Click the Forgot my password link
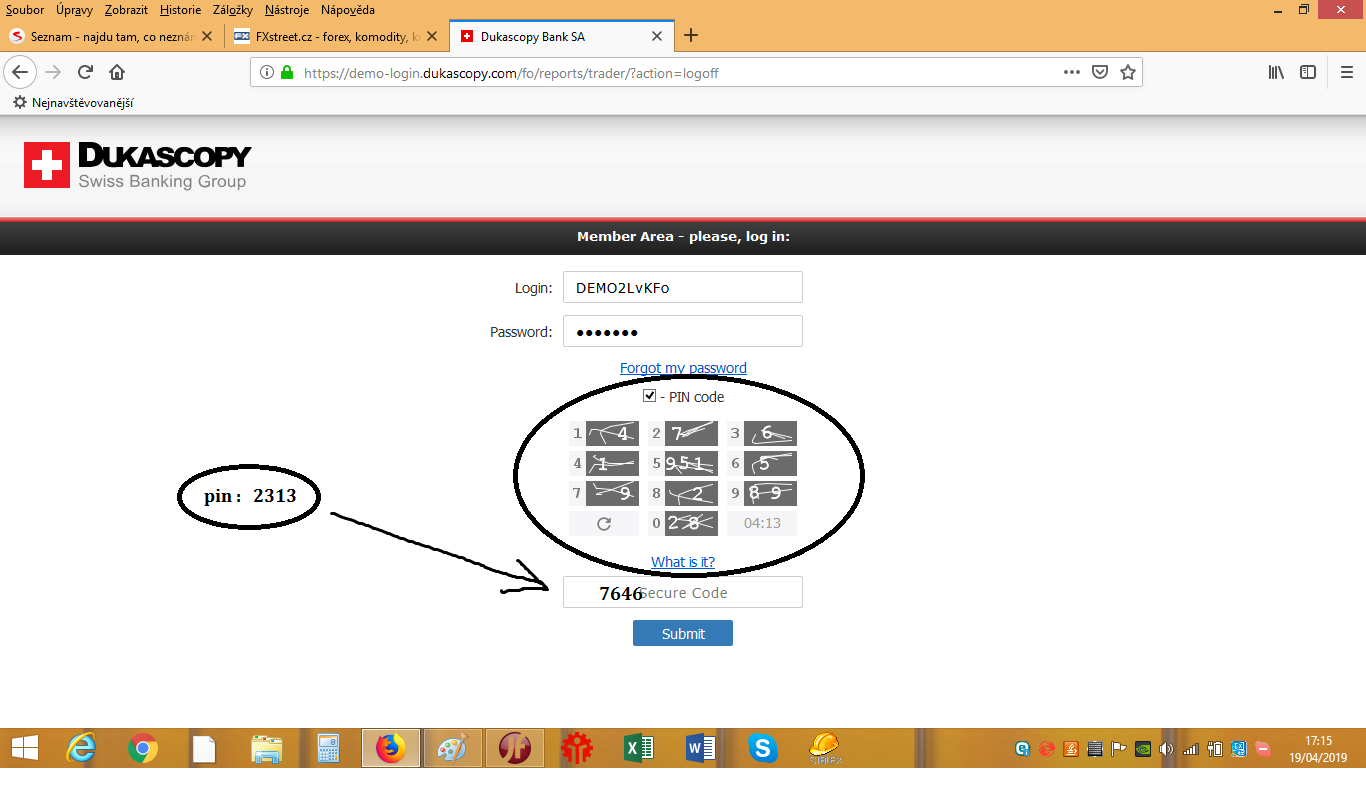 [x=683, y=368]
